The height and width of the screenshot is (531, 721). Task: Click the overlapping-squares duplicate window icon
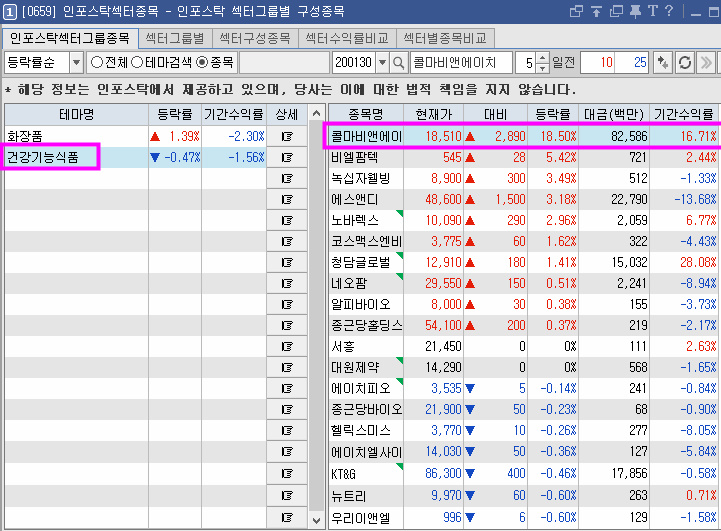pyautogui.click(x=616, y=11)
